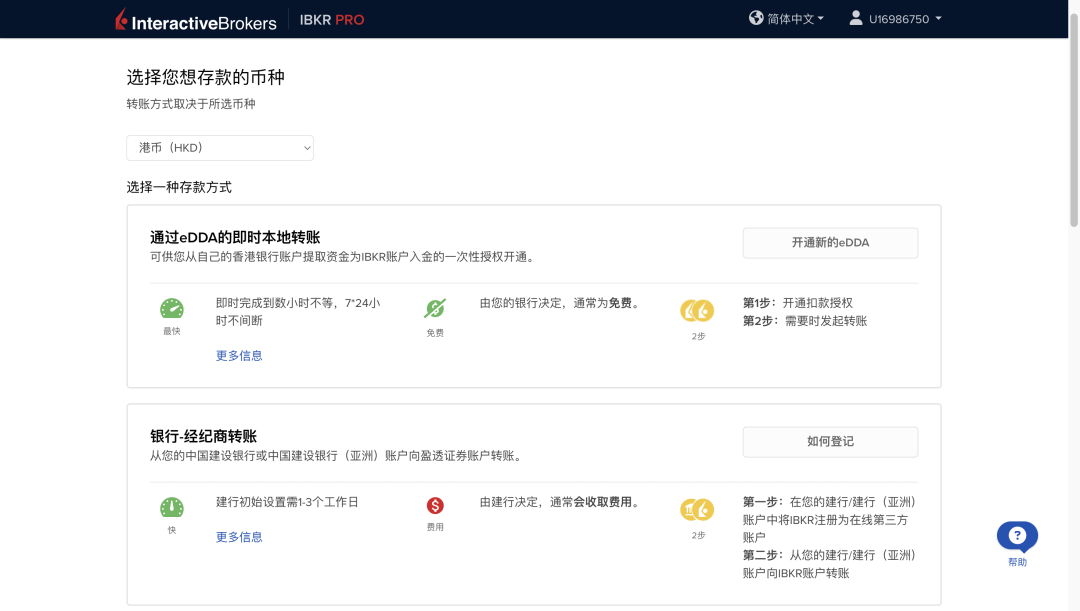The width and height of the screenshot is (1080, 611).
Task: Click the green speedometer icon for eDDA
Action: (172, 309)
